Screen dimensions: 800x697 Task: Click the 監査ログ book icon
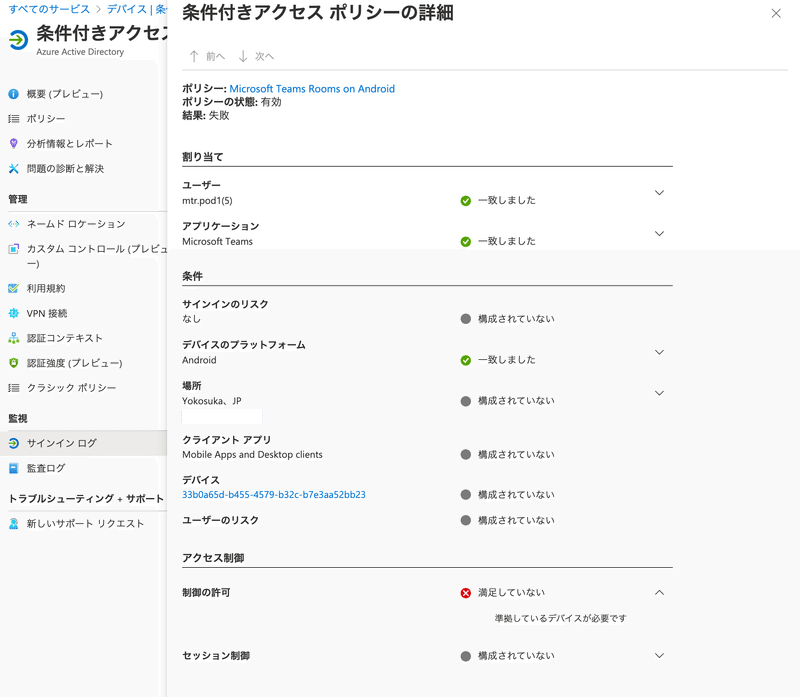pos(14,468)
